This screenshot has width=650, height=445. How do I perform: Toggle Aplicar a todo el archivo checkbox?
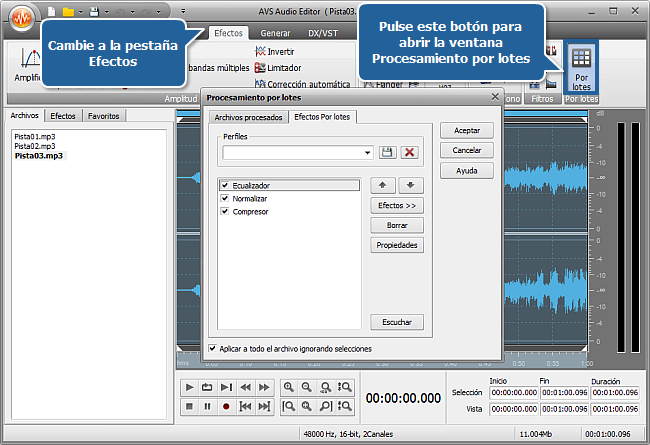pos(211,349)
